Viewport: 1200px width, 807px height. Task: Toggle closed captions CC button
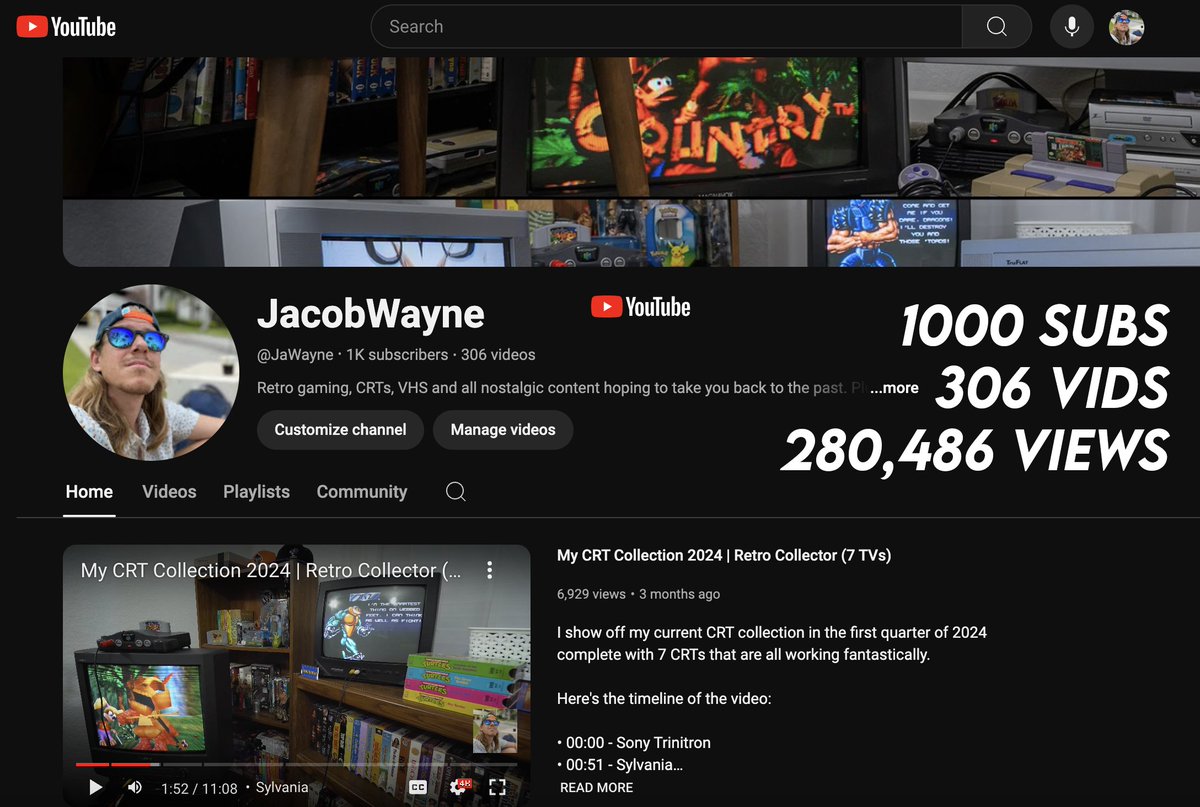coord(418,788)
